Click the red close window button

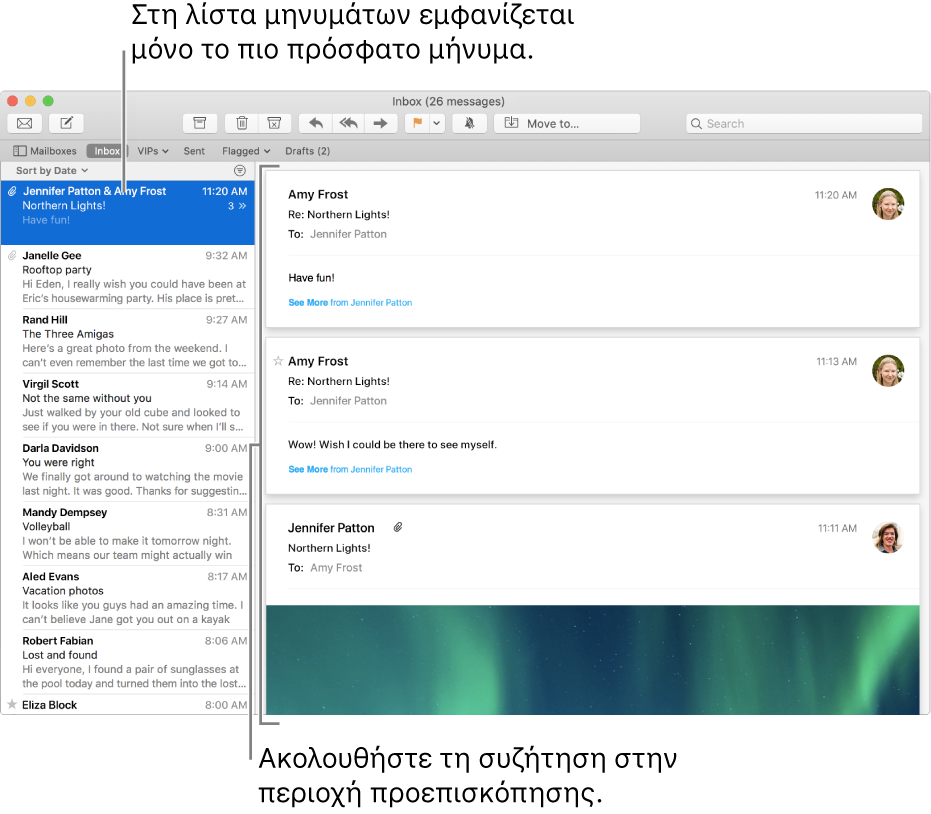click(12, 101)
